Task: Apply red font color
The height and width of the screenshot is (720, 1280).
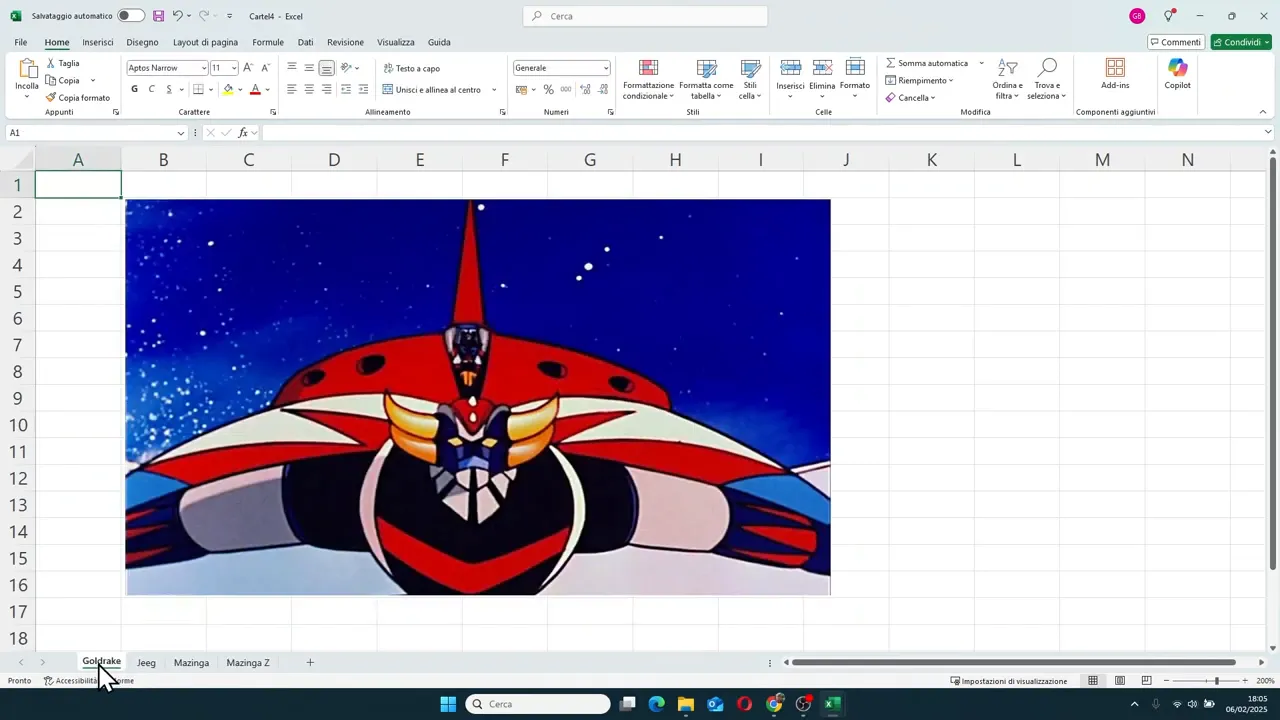Action: tap(255, 89)
